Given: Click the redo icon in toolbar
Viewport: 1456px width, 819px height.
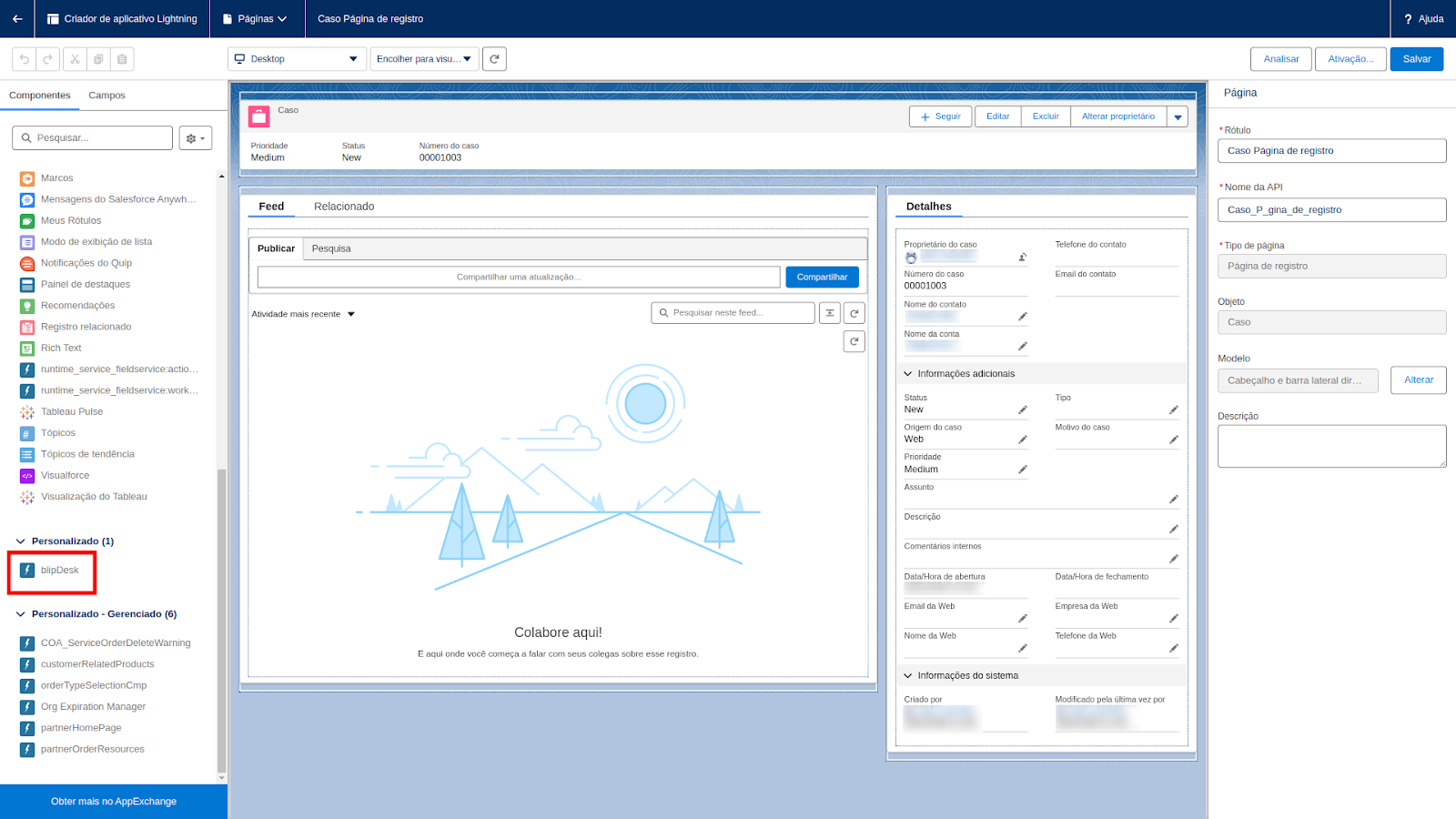Looking at the screenshot, I should click(48, 59).
